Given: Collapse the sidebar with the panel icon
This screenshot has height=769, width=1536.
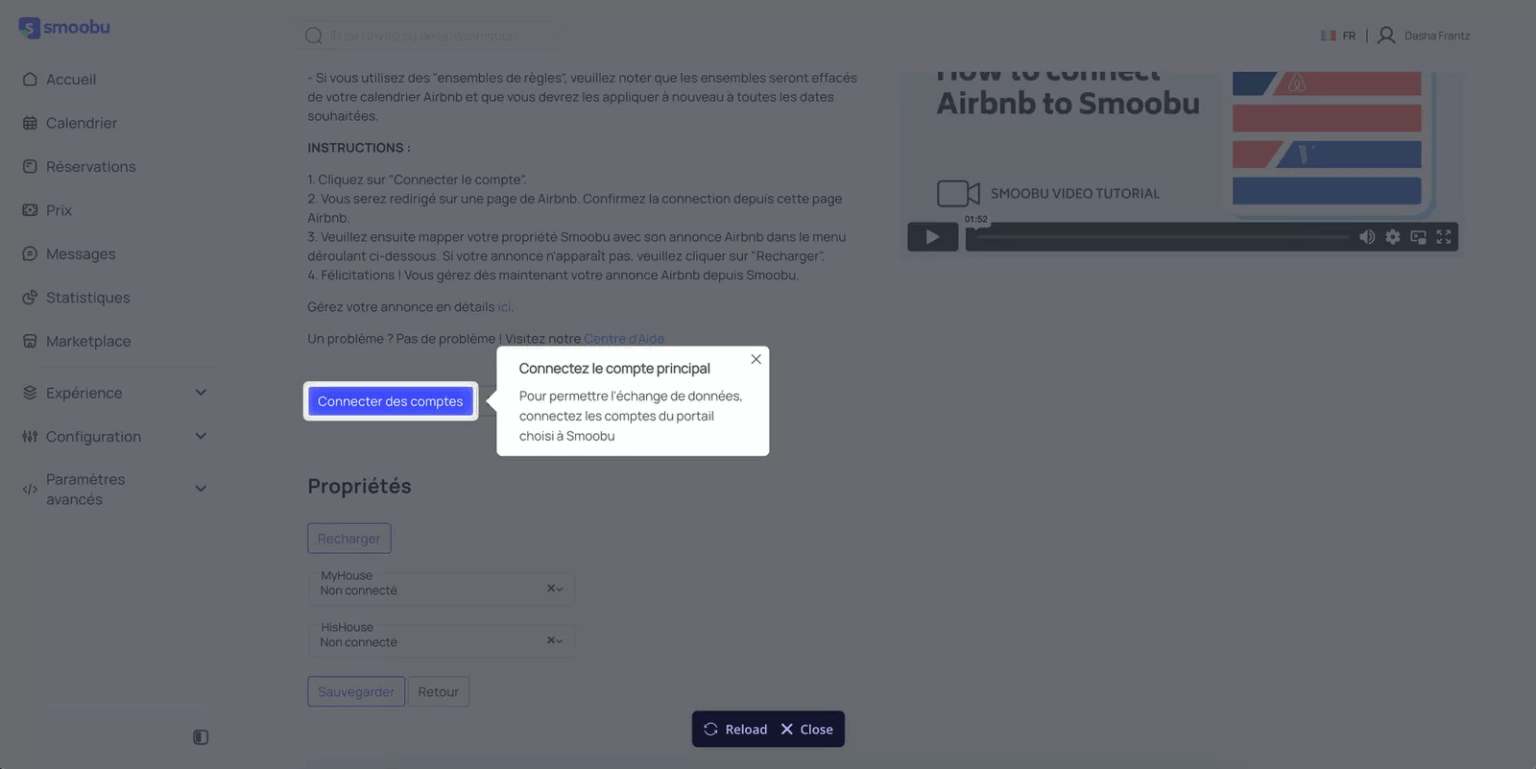Looking at the screenshot, I should click(x=200, y=737).
